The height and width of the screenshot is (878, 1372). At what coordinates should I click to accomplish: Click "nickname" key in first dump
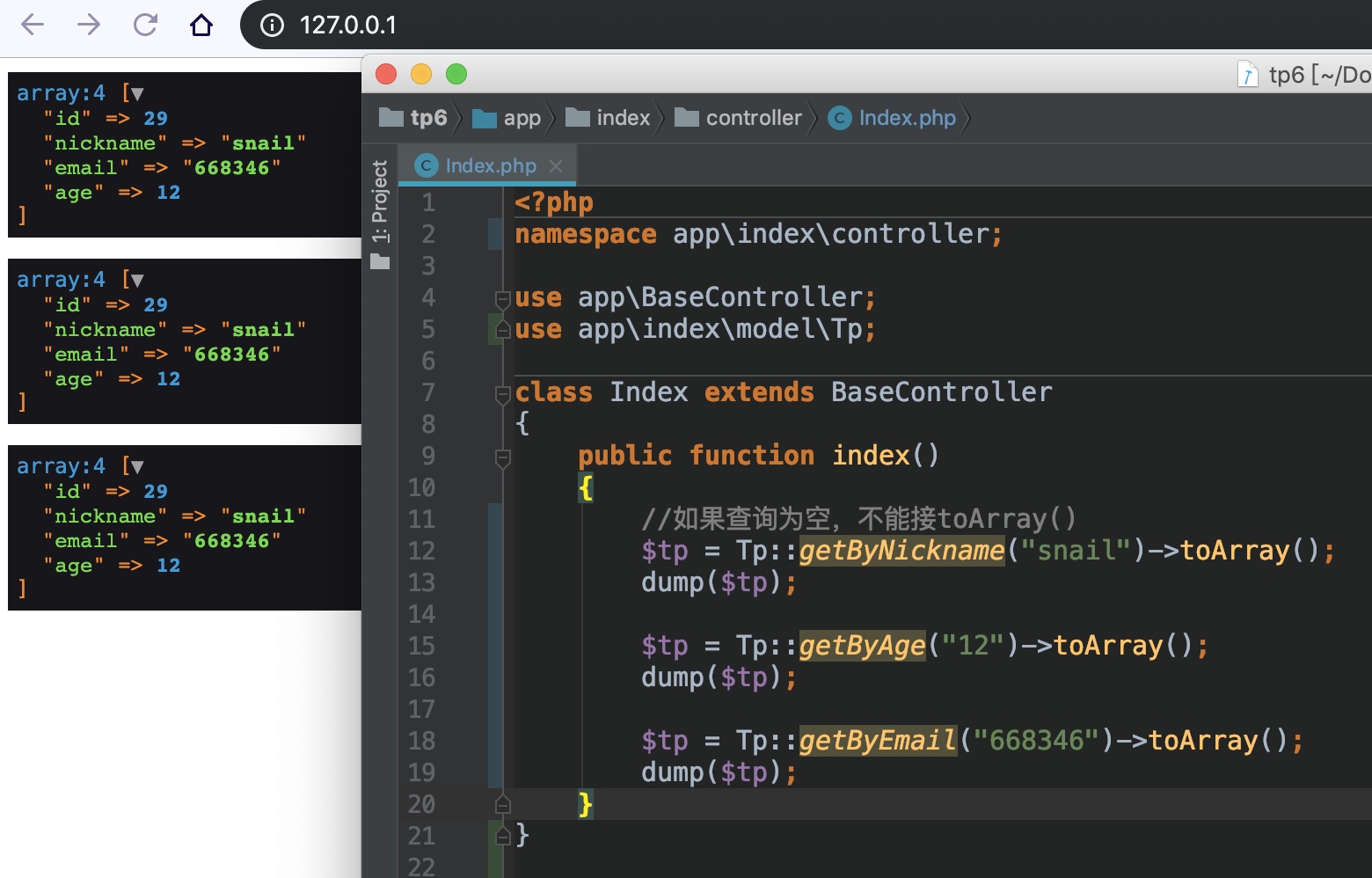[x=106, y=143]
